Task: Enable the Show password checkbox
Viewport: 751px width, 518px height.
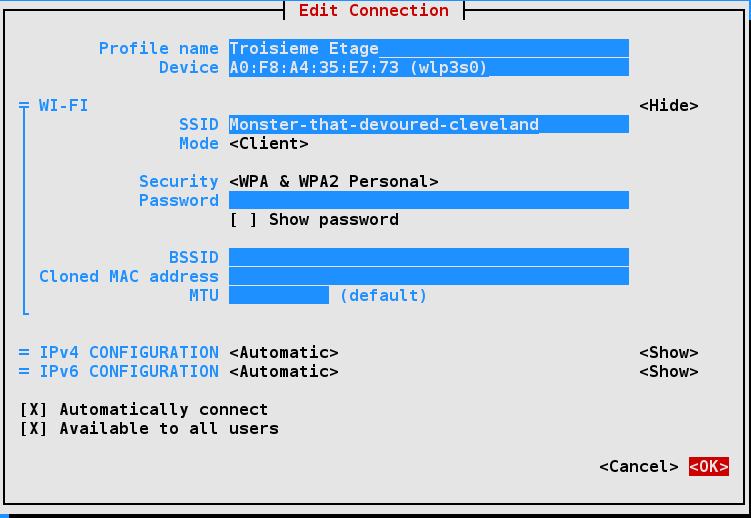Action: pyautogui.click(x=243, y=219)
